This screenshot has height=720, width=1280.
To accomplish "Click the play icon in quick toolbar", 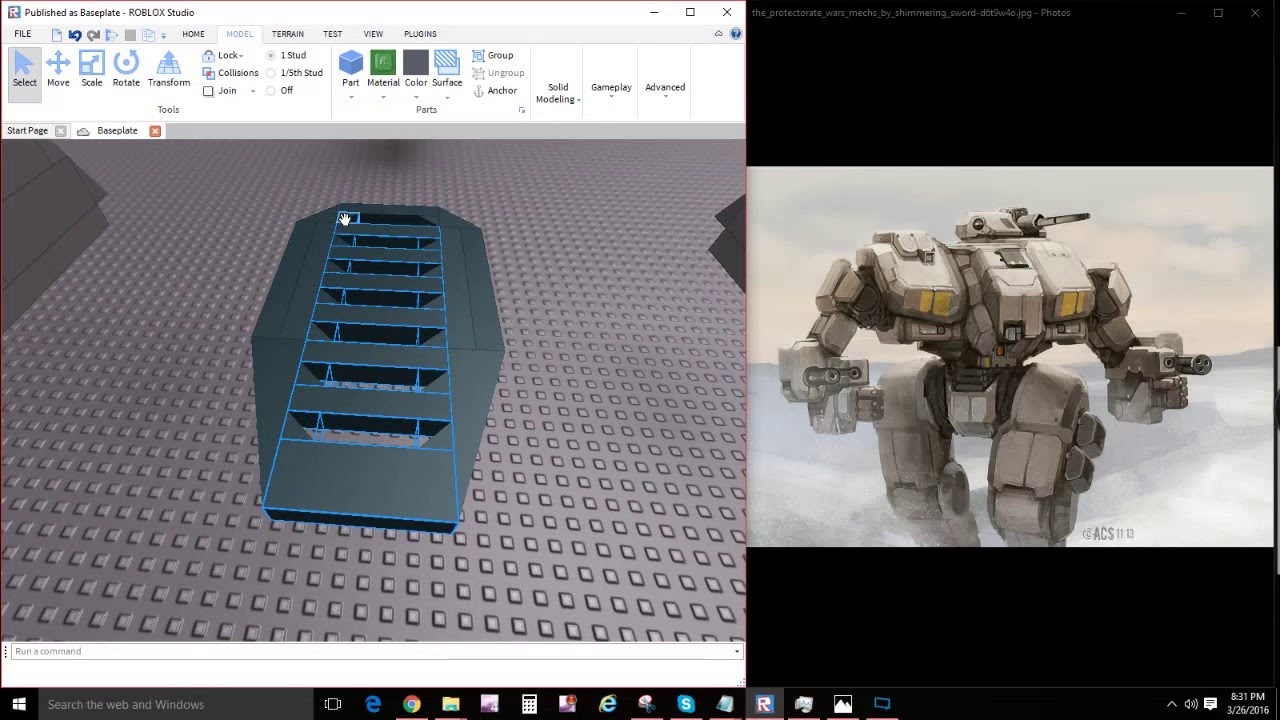I will coord(112,35).
